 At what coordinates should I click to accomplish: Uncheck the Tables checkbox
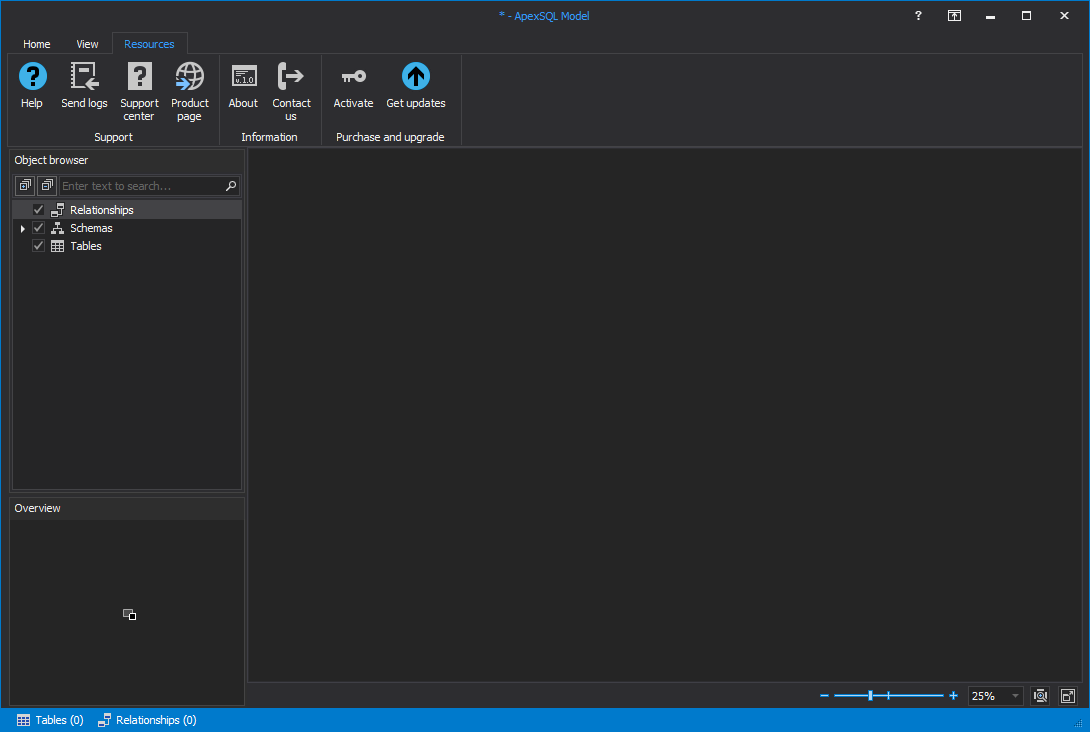click(x=38, y=246)
